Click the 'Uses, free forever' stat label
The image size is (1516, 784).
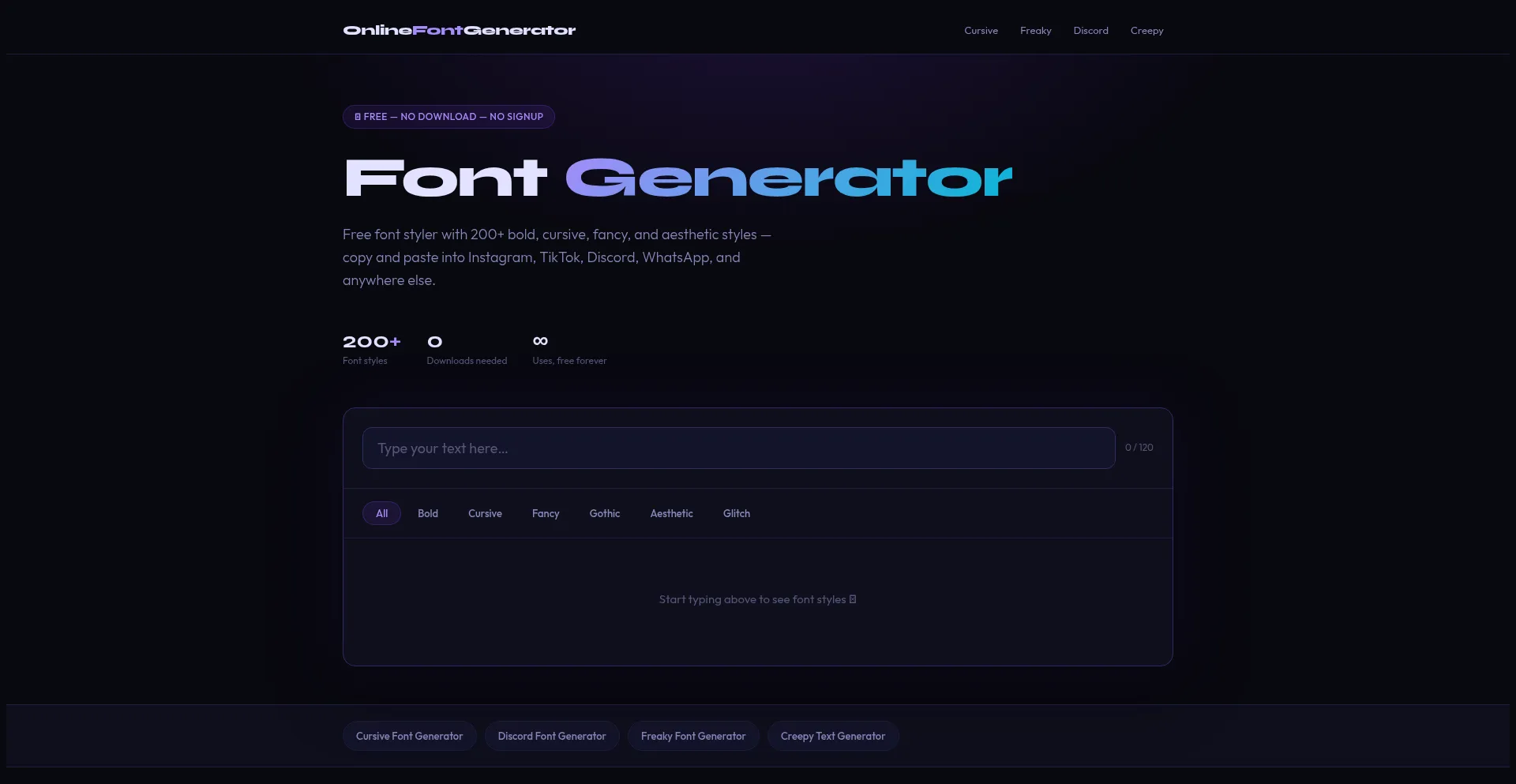[569, 361]
